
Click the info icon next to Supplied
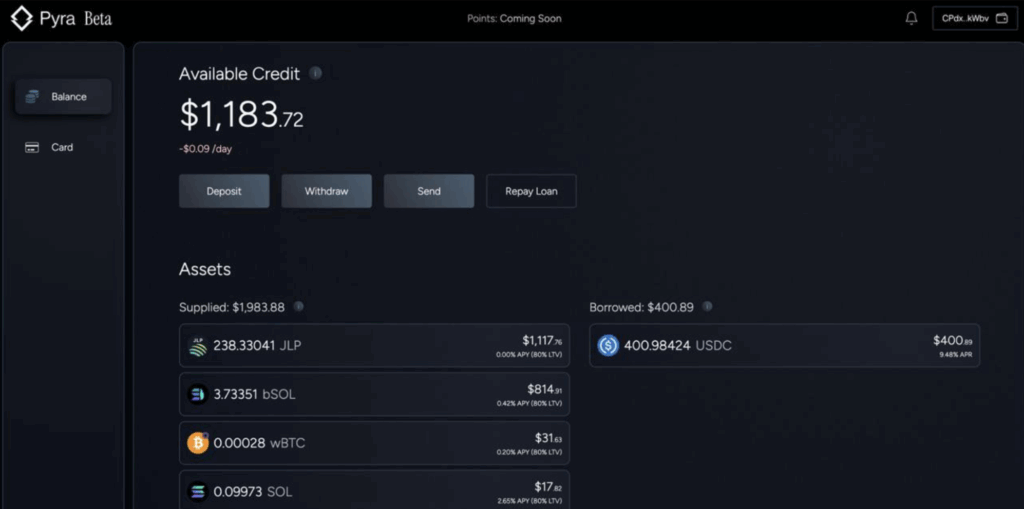tap(298, 306)
